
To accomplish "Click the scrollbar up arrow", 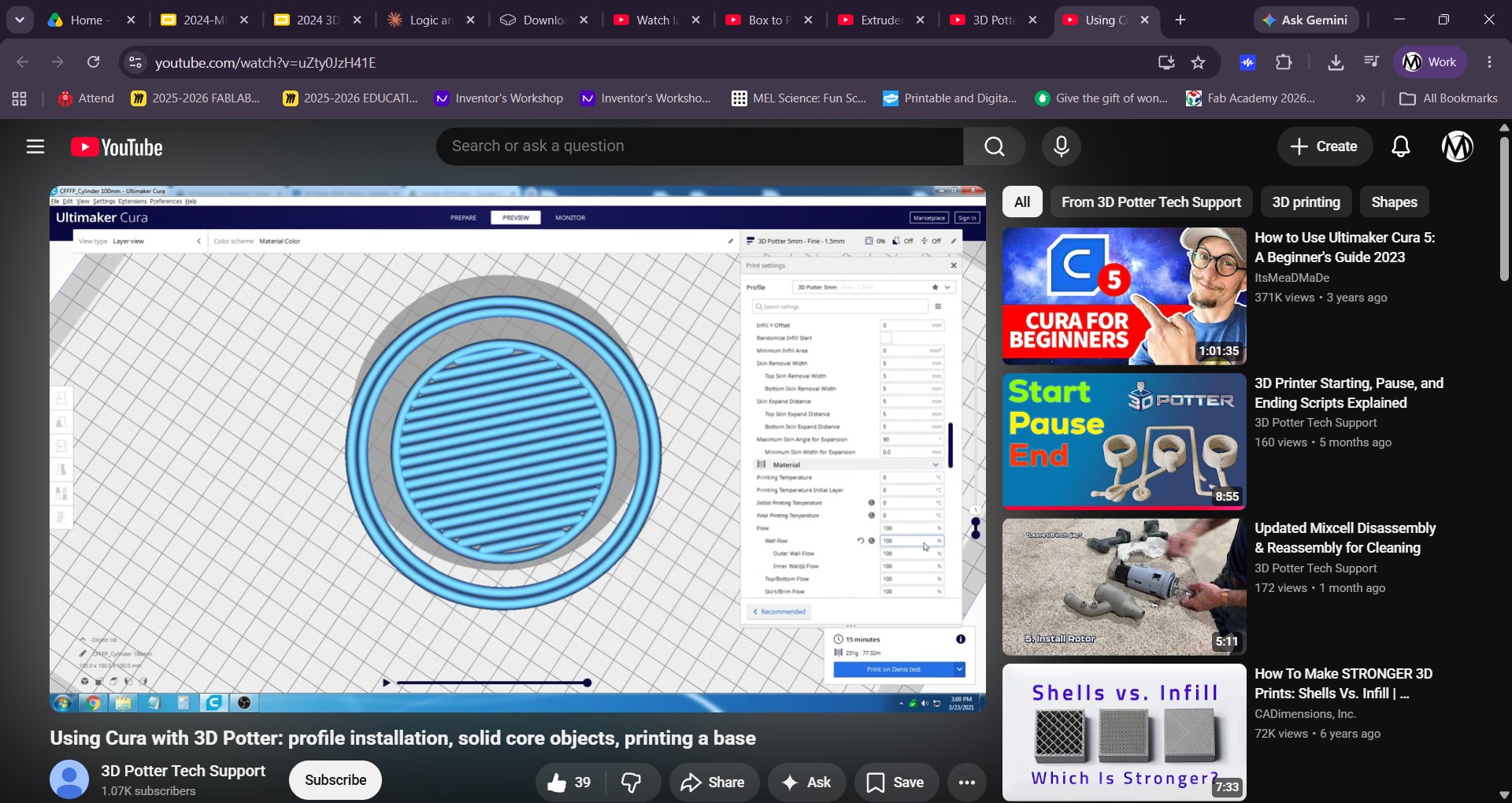I will pyautogui.click(x=1503, y=127).
